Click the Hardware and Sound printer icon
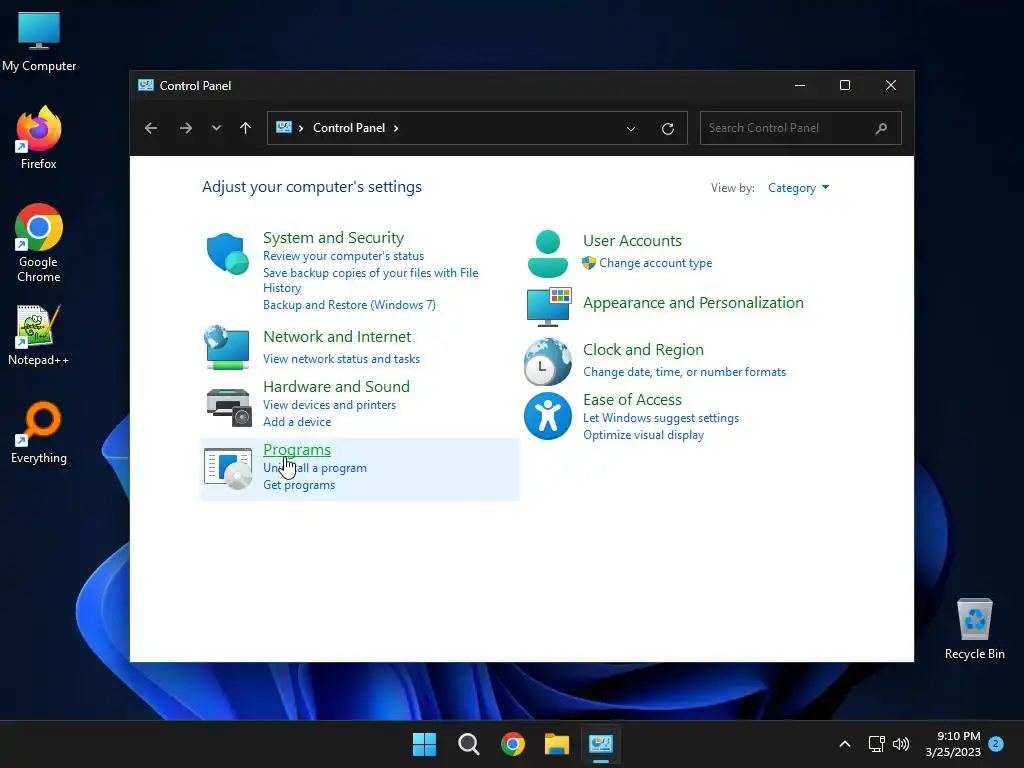 coord(229,406)
